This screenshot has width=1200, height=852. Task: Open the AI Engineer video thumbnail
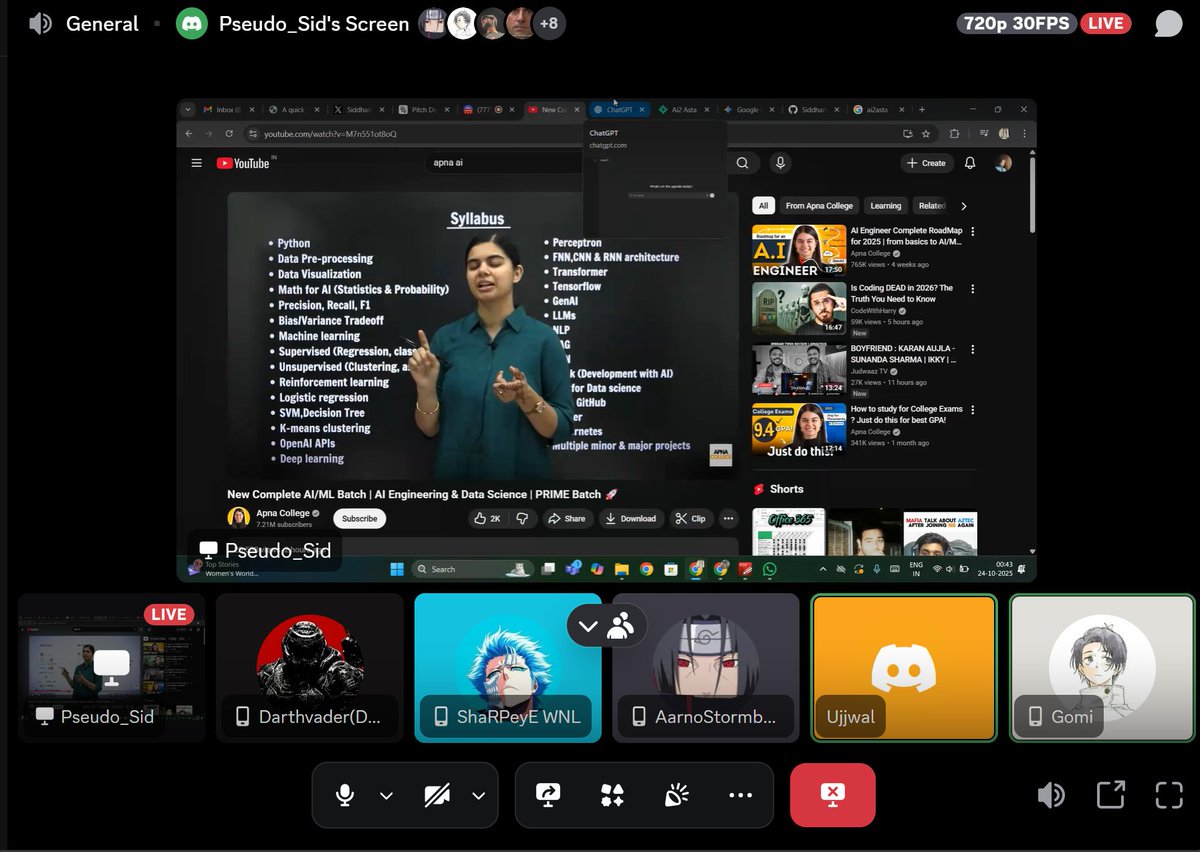799,250
